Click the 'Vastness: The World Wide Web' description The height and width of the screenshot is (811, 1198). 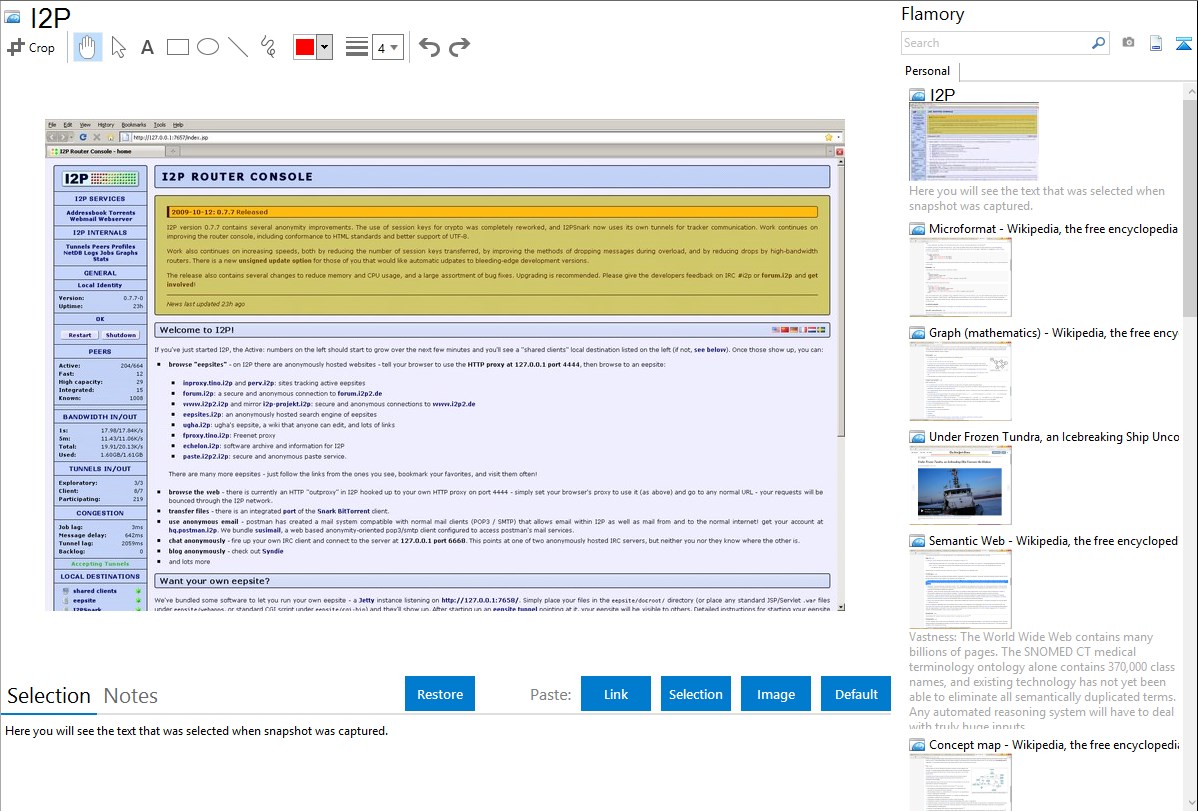[x=1042, y=681]
